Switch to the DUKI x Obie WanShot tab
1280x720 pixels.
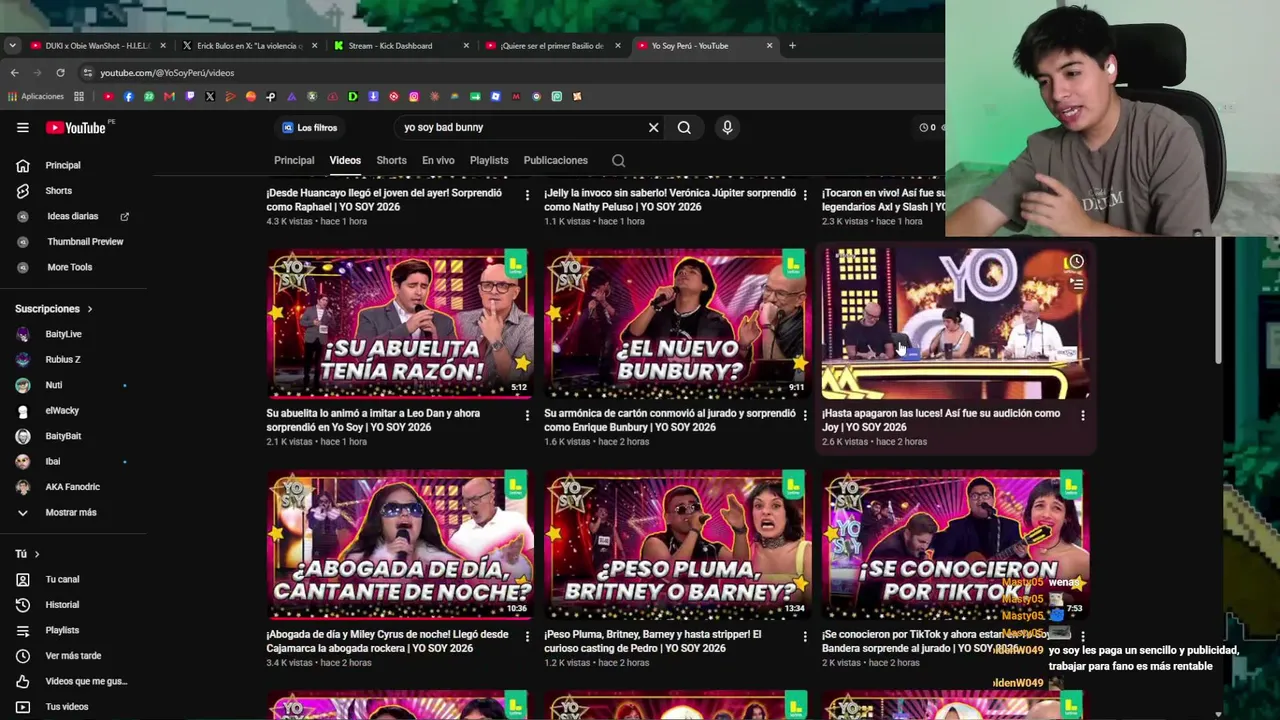[98, 45]
